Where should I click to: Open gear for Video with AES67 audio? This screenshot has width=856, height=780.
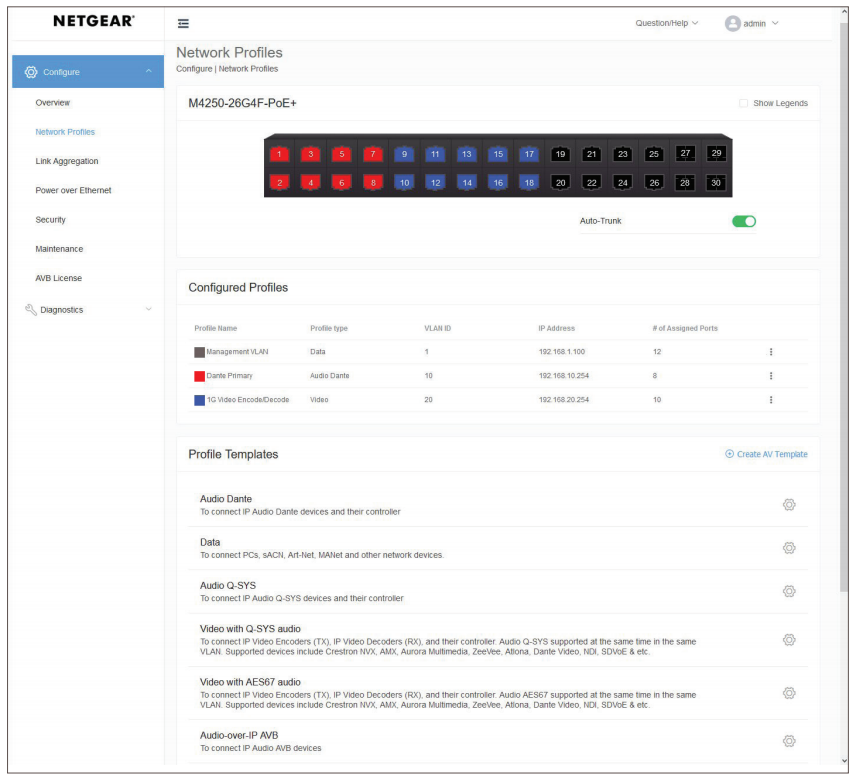coord(789,693)
